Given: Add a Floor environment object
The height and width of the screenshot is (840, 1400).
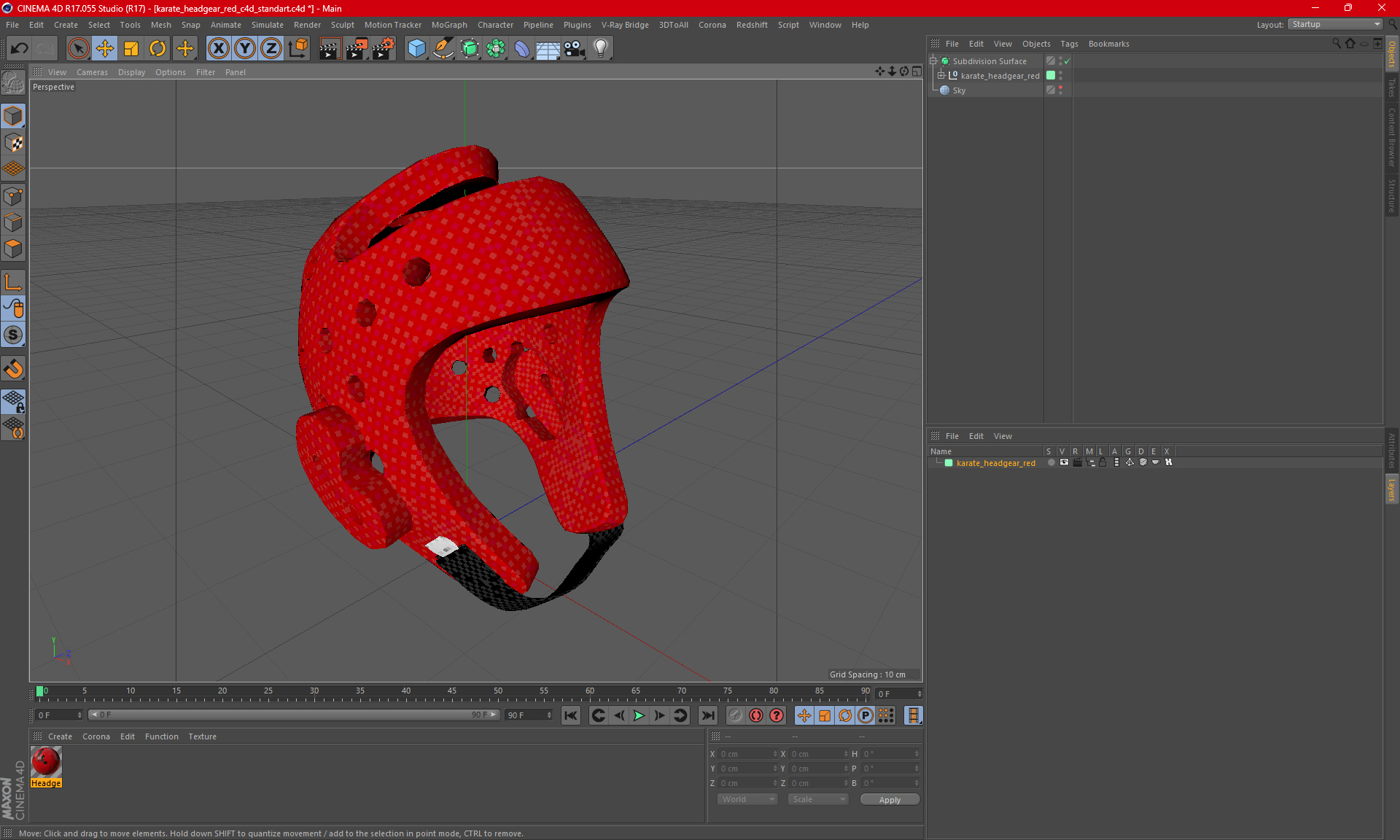Looking at the screenshot, I should pos(548,49).
